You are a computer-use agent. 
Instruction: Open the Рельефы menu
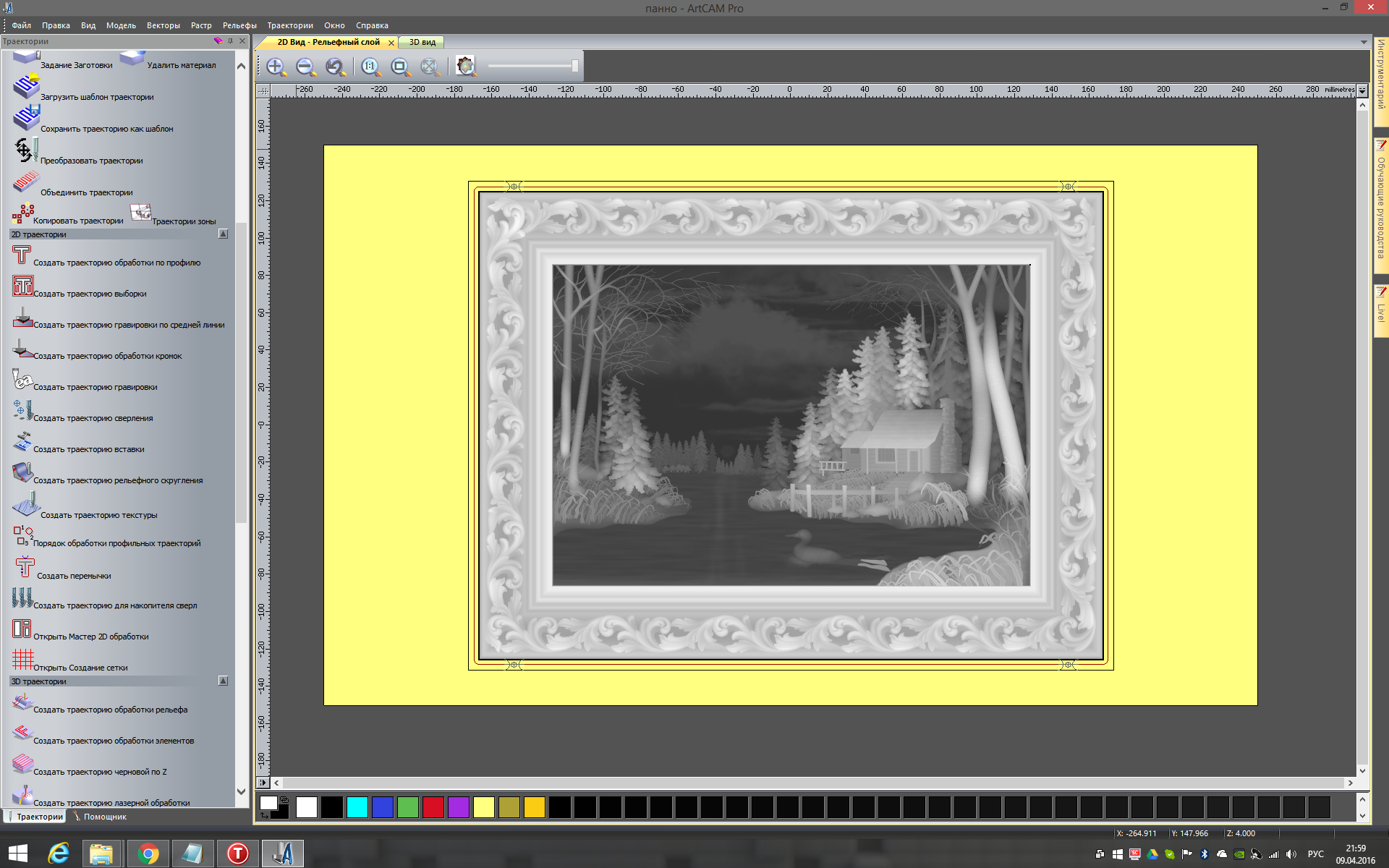click(239, 25)
